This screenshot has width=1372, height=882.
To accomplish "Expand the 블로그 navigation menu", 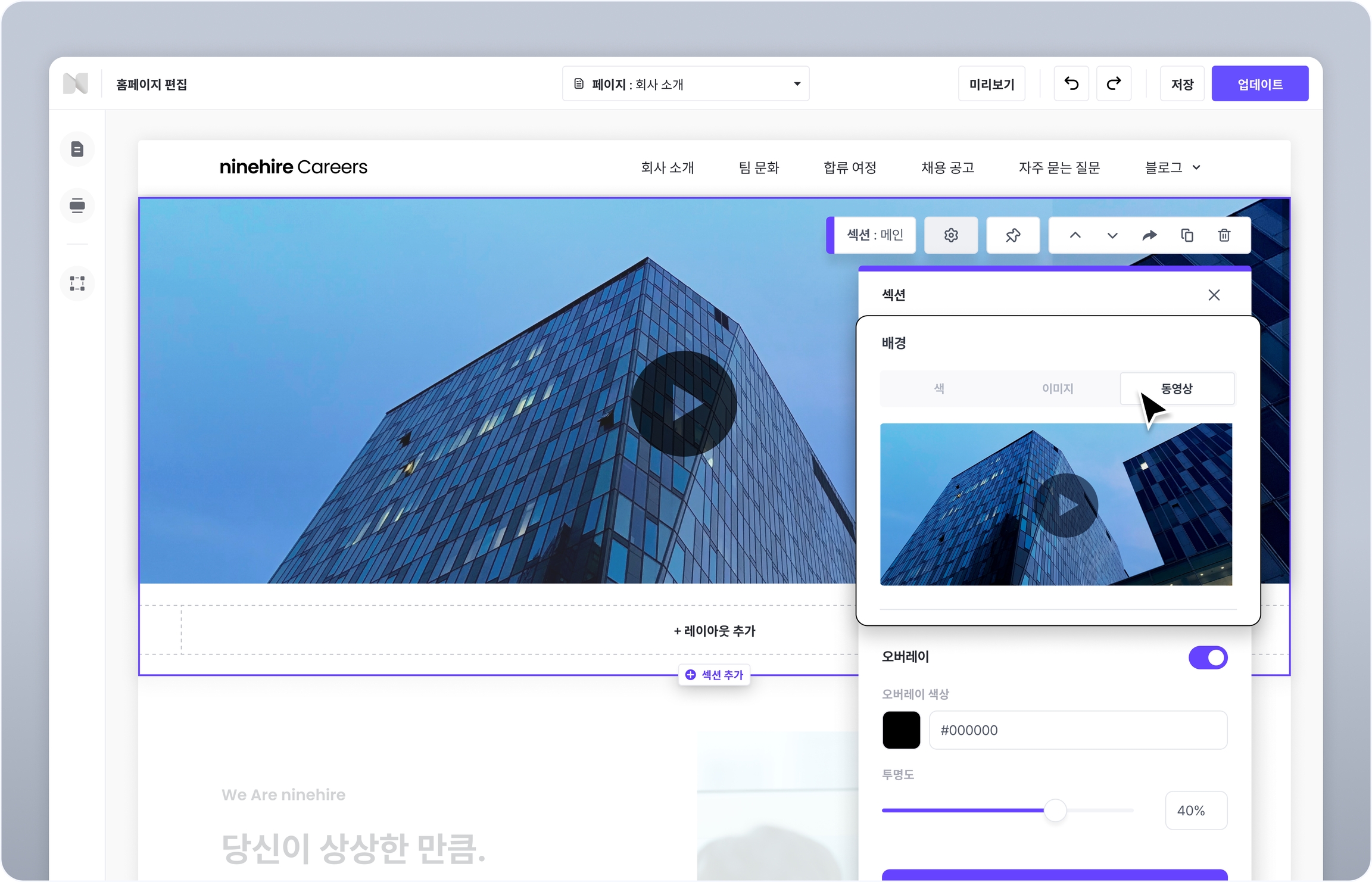I will pyautogui.click(x=1172, y=168).
